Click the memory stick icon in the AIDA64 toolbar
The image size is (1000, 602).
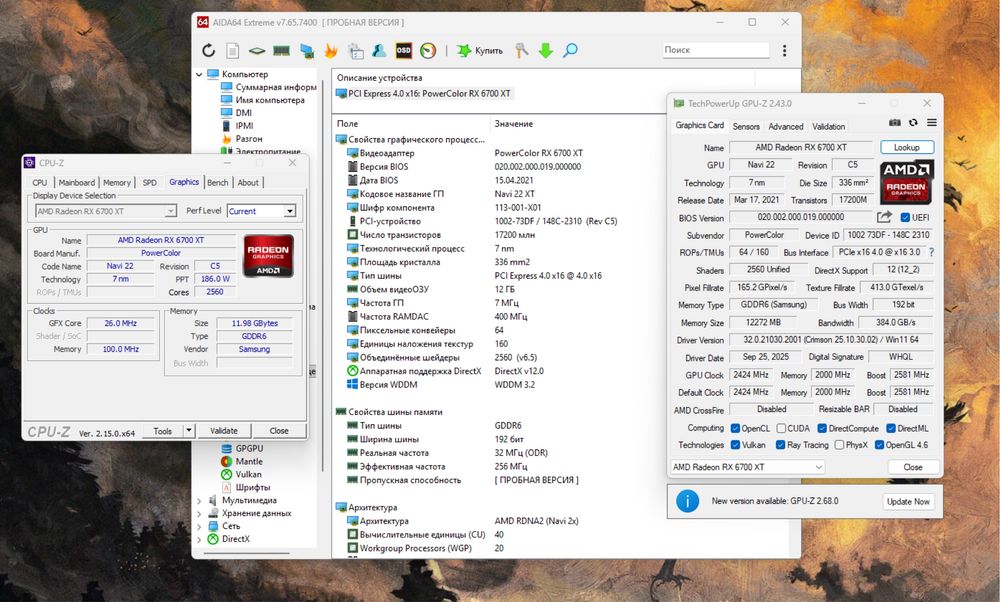click(281, 50)
